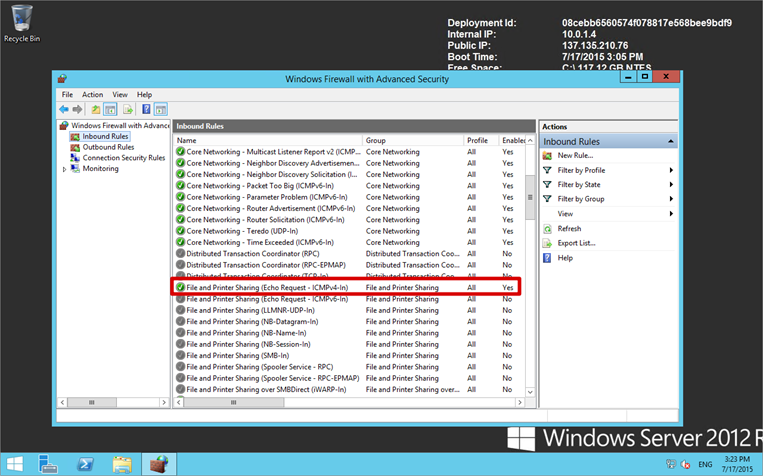Click New Rule... in Actions pane

pyautogui.click(x=575, y=156)
